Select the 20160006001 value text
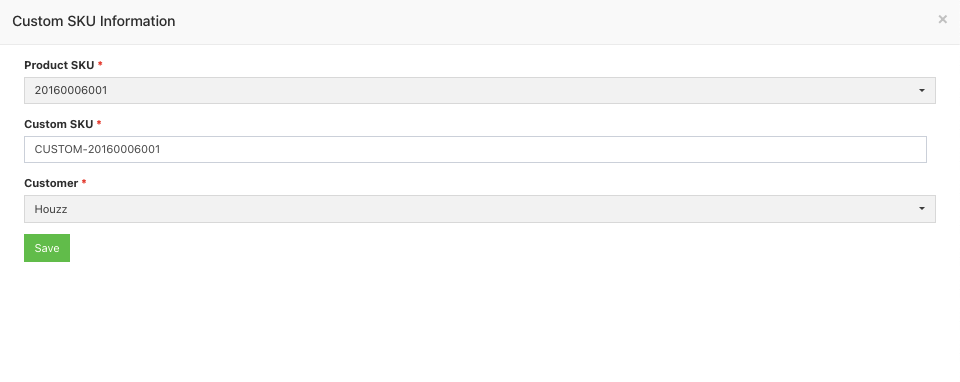This screenshot has width=960, height=382. click(71, 91)
